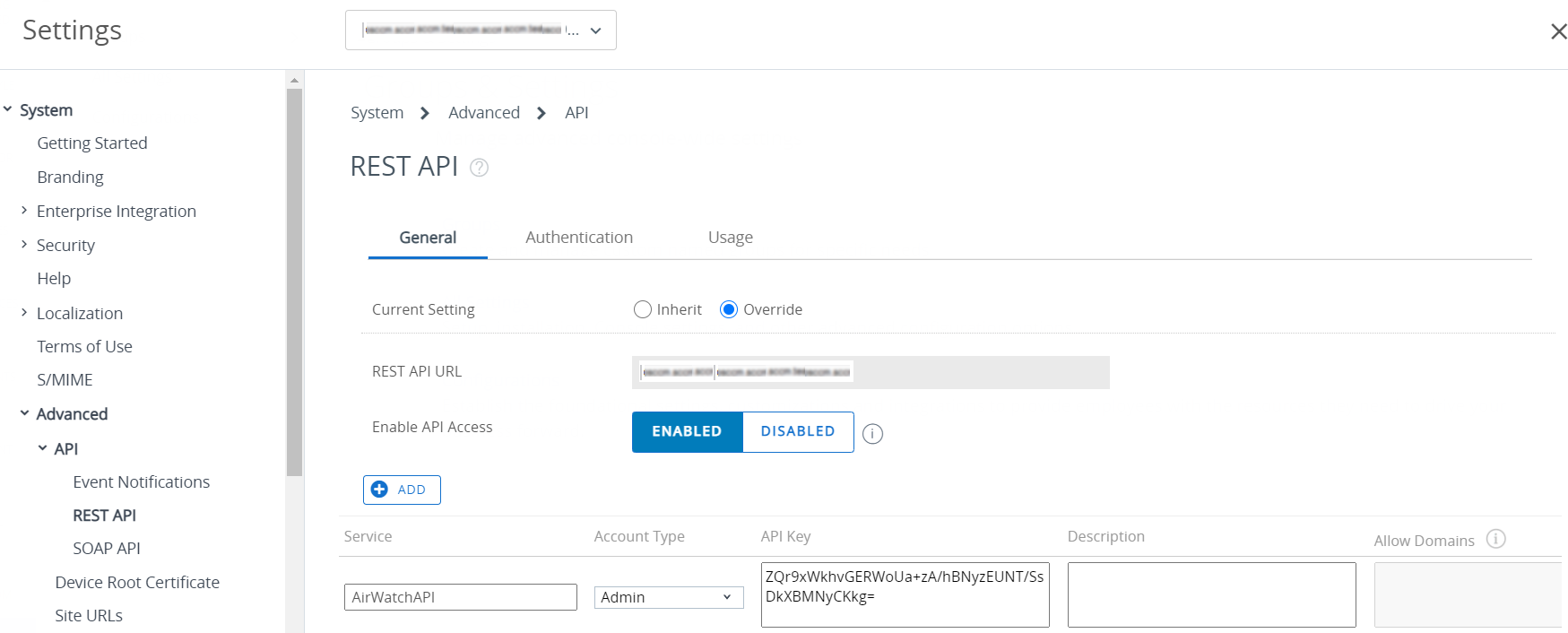Image resolution: width=1568 pixels, height=633 pixels.
Task: Switch to the Usage tab
Action: tap(730, 238)
